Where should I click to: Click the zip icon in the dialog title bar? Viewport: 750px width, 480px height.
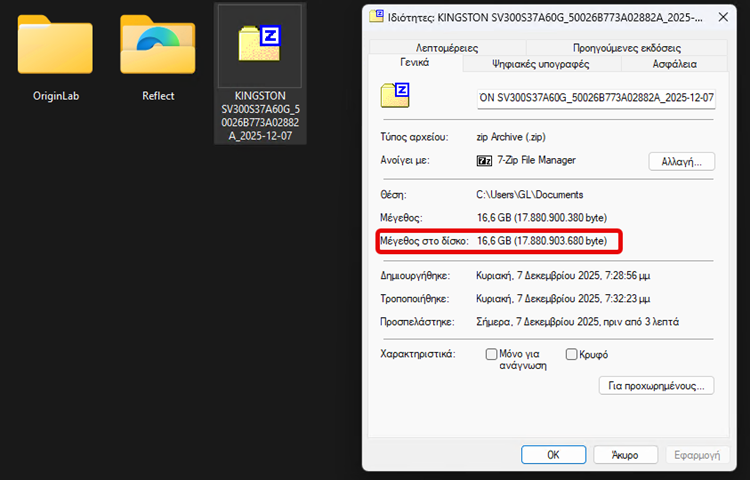(x=376, y=17)
